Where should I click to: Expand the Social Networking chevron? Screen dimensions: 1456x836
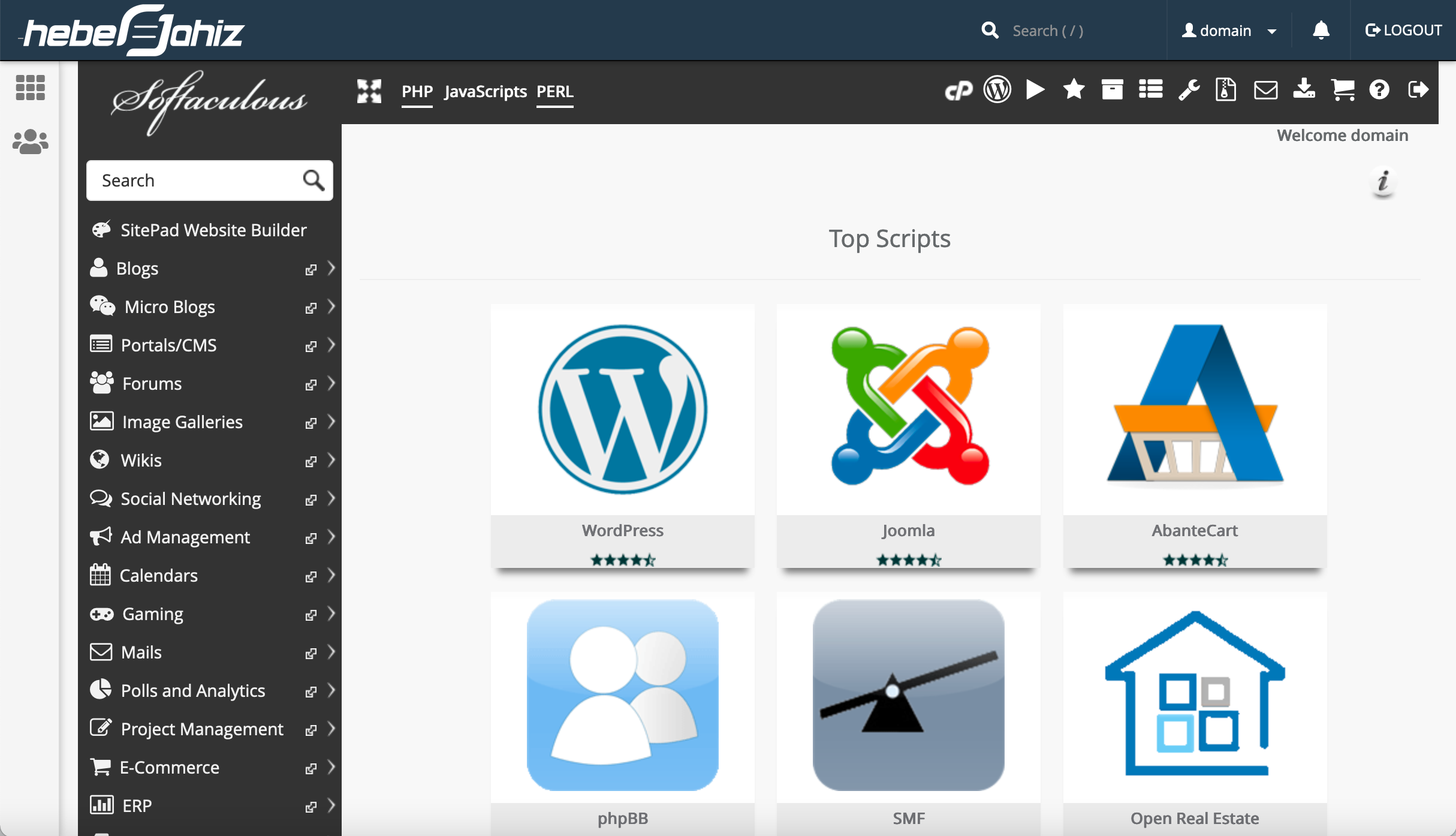[x=331, y=498]
